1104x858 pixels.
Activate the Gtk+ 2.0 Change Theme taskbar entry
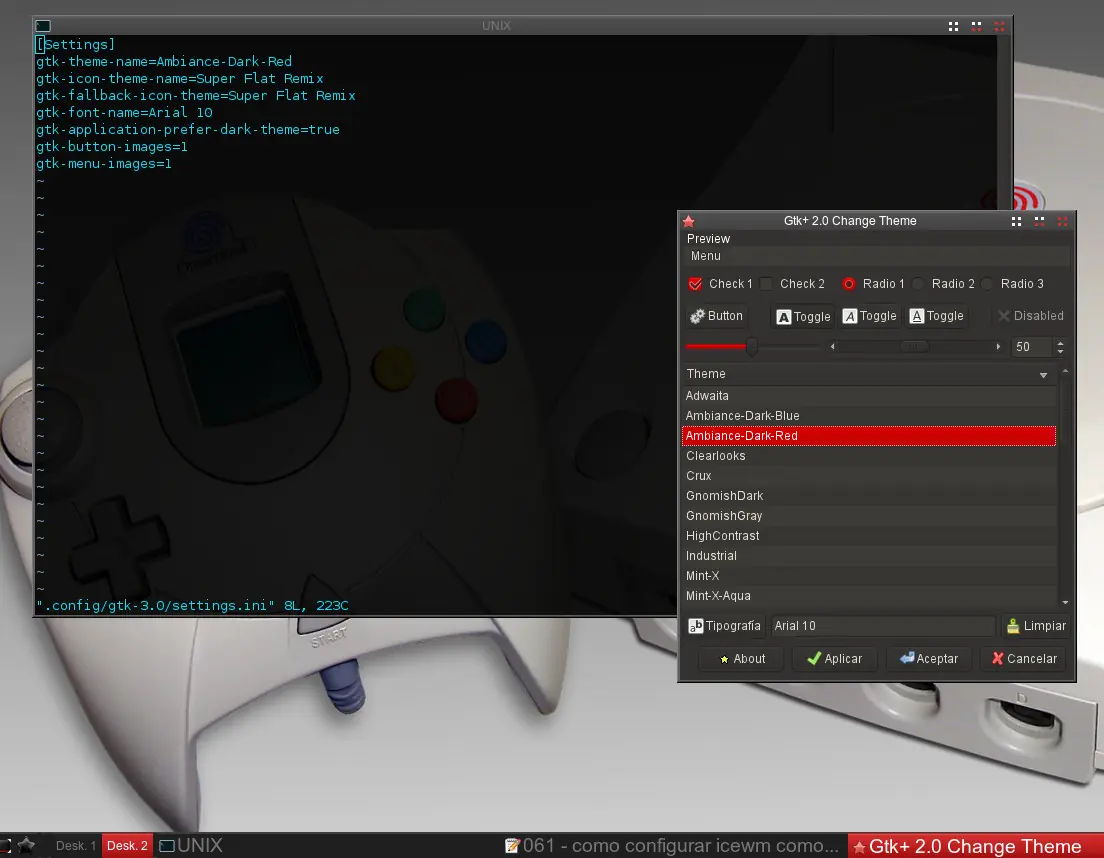tap(975, 845)
